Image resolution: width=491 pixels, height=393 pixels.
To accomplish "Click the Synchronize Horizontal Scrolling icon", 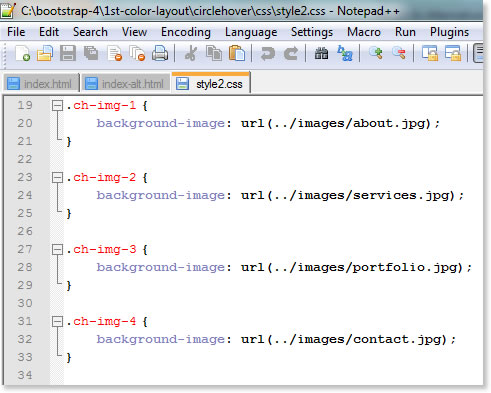I will (453, 53).
